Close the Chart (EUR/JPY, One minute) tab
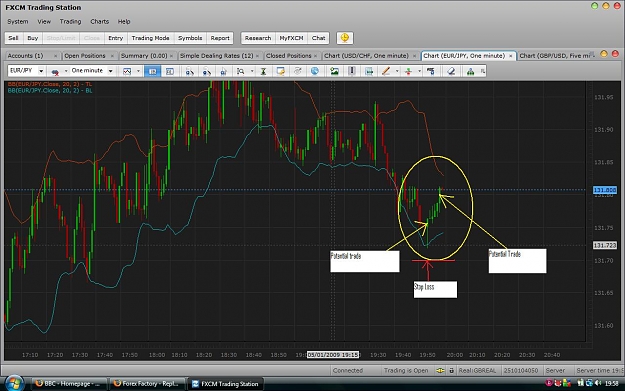The image size is (625, 391). click(511, 56)
